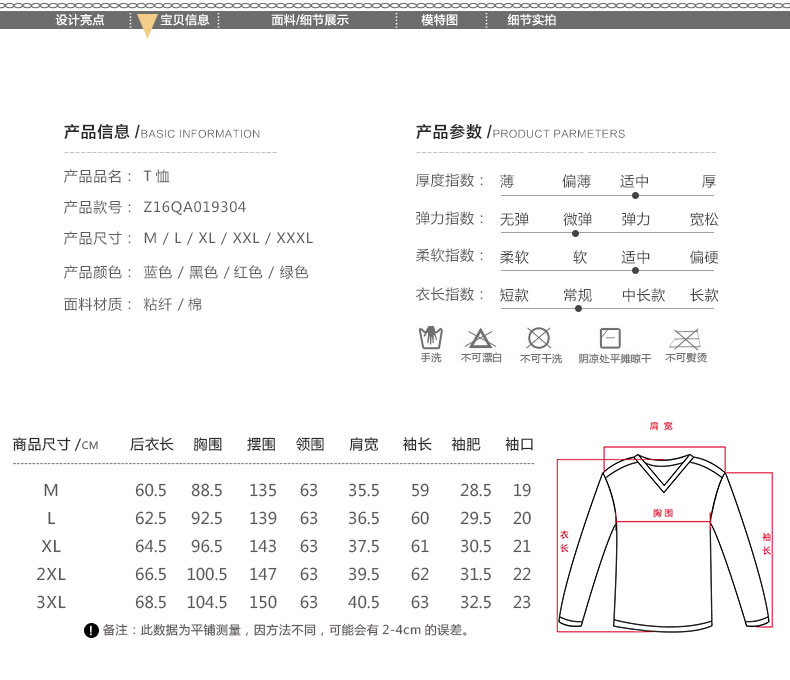Click hem value 150 in 3XL row
Screen dimensions: 790x680
point(263,602)
